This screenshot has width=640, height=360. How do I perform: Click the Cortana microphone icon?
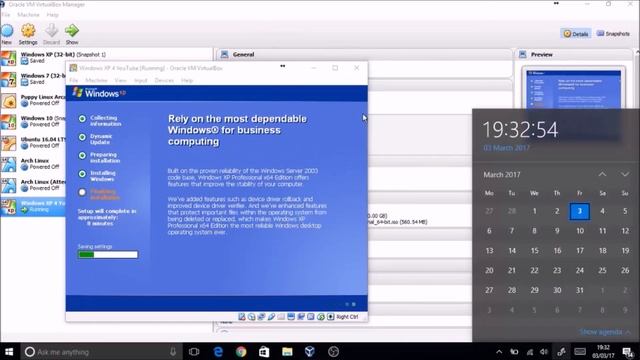[173, 352]
